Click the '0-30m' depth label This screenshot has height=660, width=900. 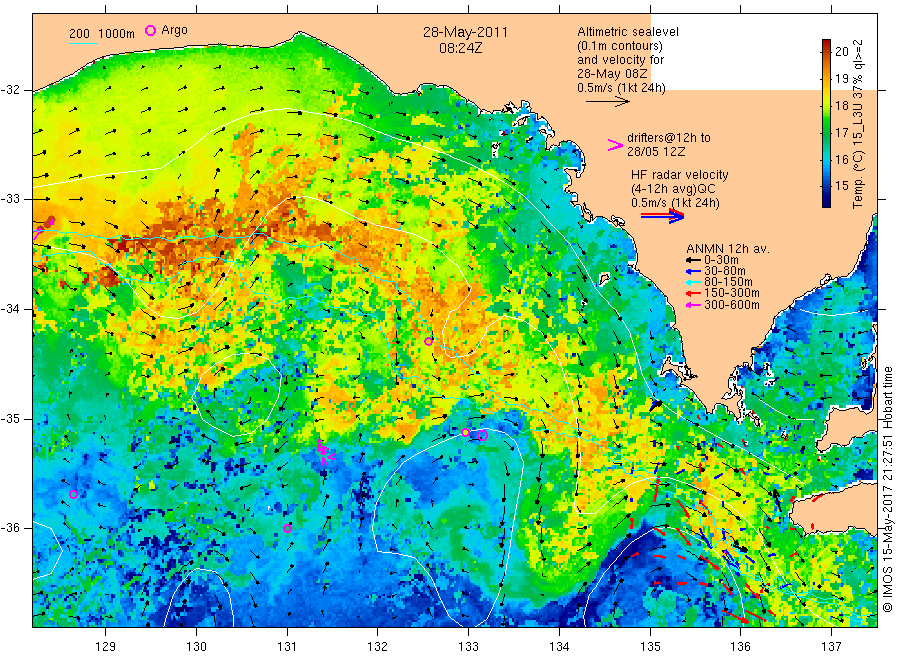[721, 260]
